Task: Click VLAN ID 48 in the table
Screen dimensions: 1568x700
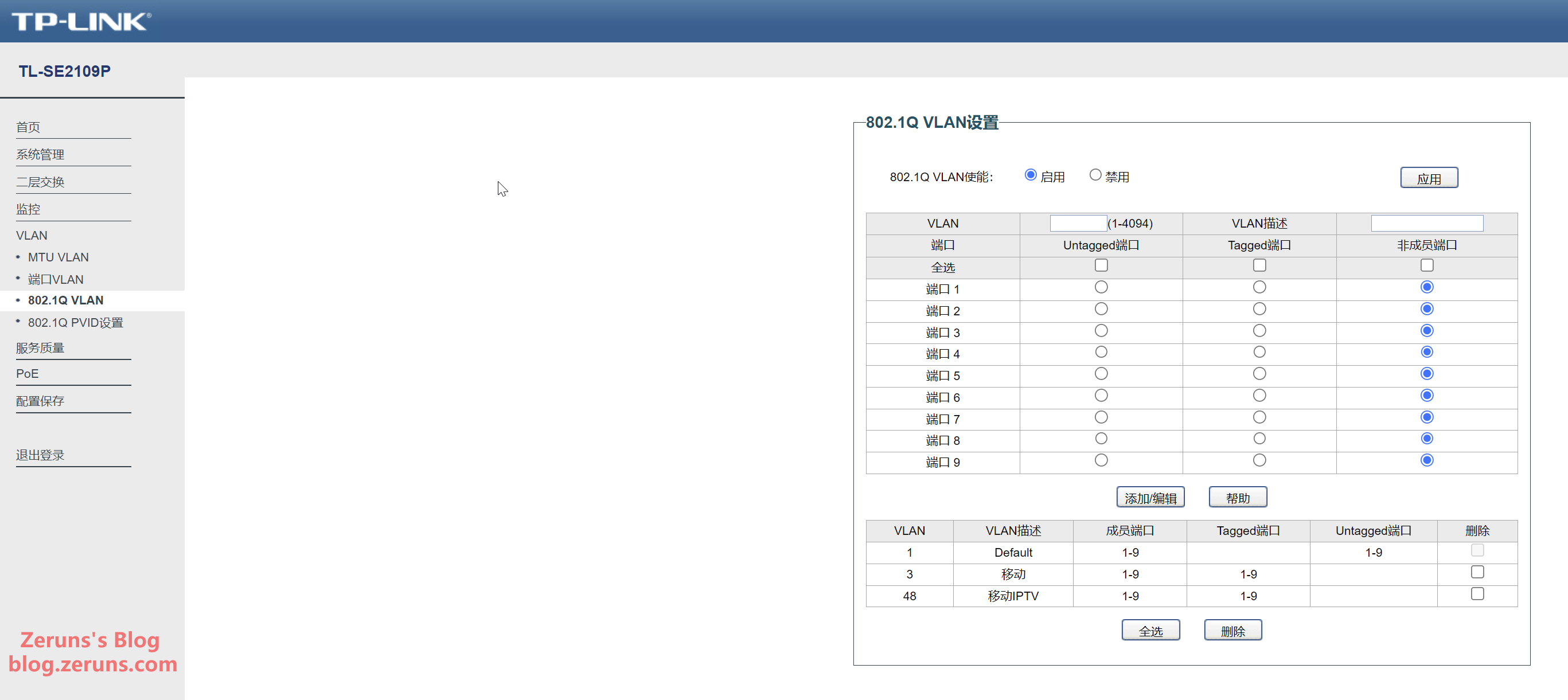Action: pyautogui.click(x=910, y=596)
